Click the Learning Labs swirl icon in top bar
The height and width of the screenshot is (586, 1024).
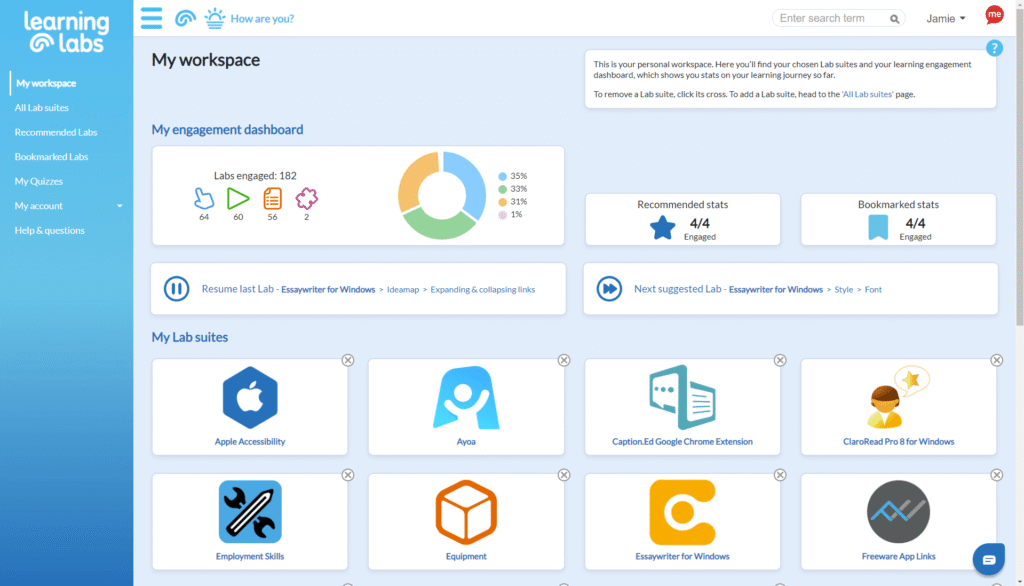coord(185,18)
